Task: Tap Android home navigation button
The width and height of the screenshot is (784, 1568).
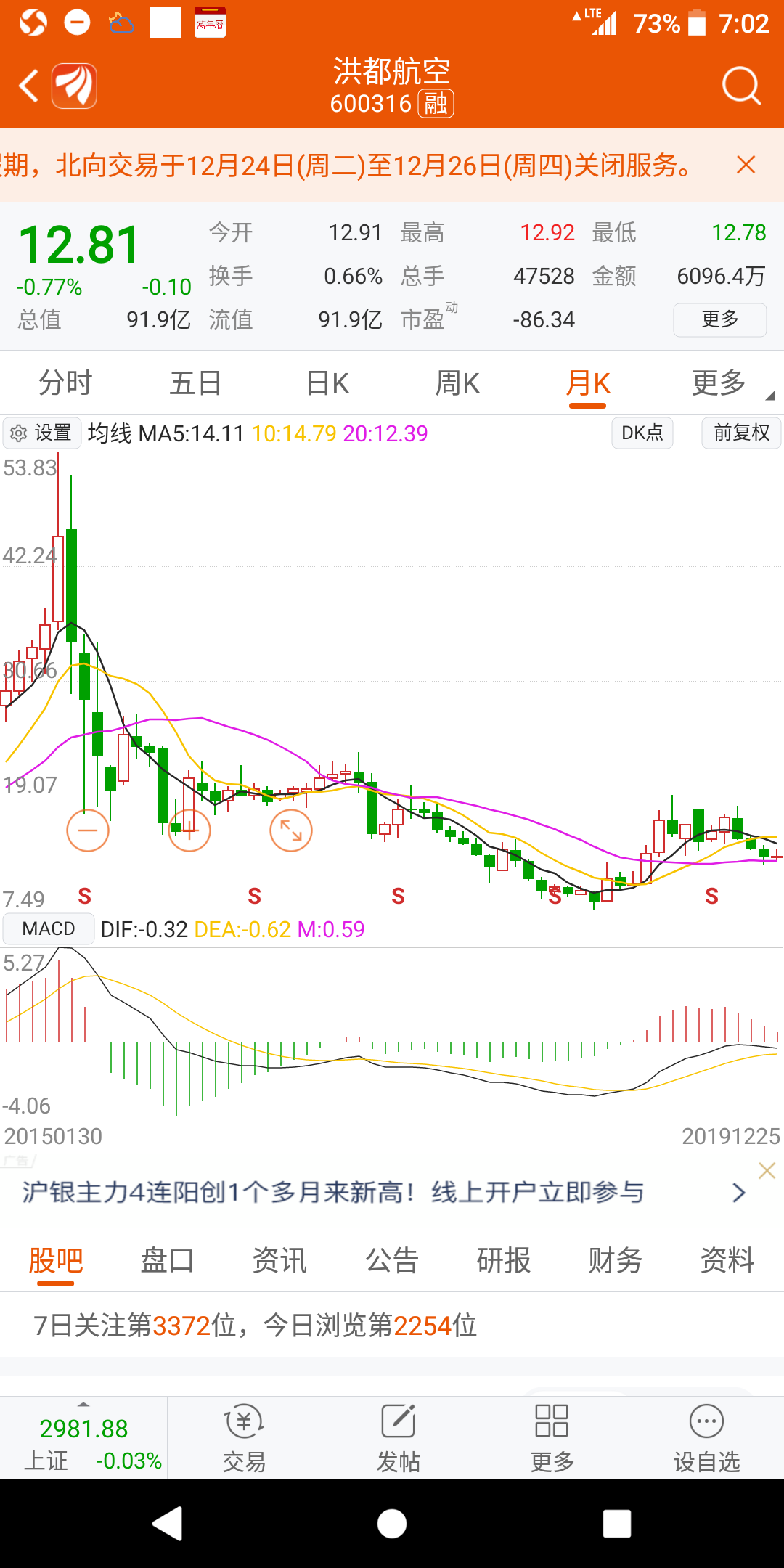Action: pos(392,1523)
